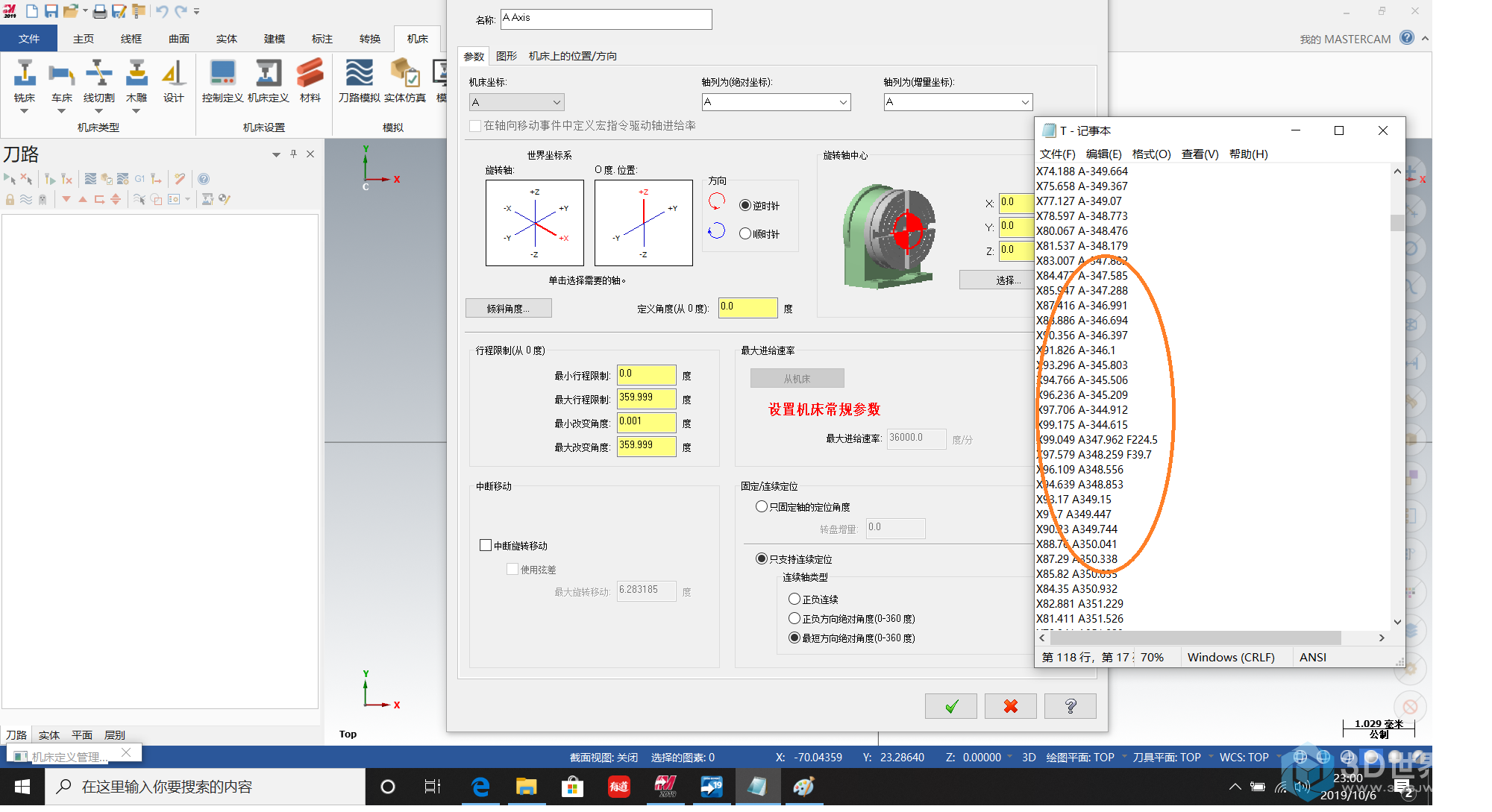The height and width of the screenshot is (812, 1492).
Task: Enable the 中断旋转移动 checkbox
Action: coord(486,545)
